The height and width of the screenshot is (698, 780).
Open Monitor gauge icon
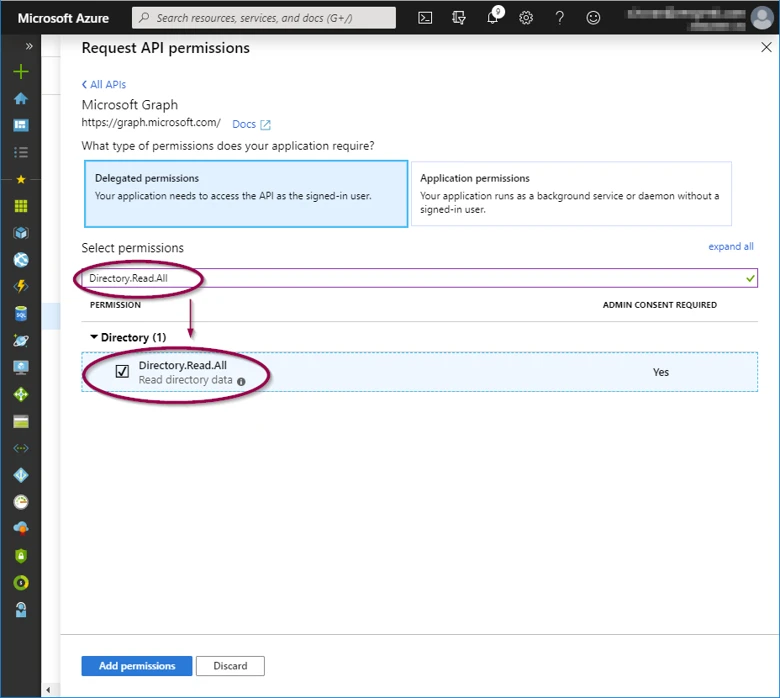(21, 502)
